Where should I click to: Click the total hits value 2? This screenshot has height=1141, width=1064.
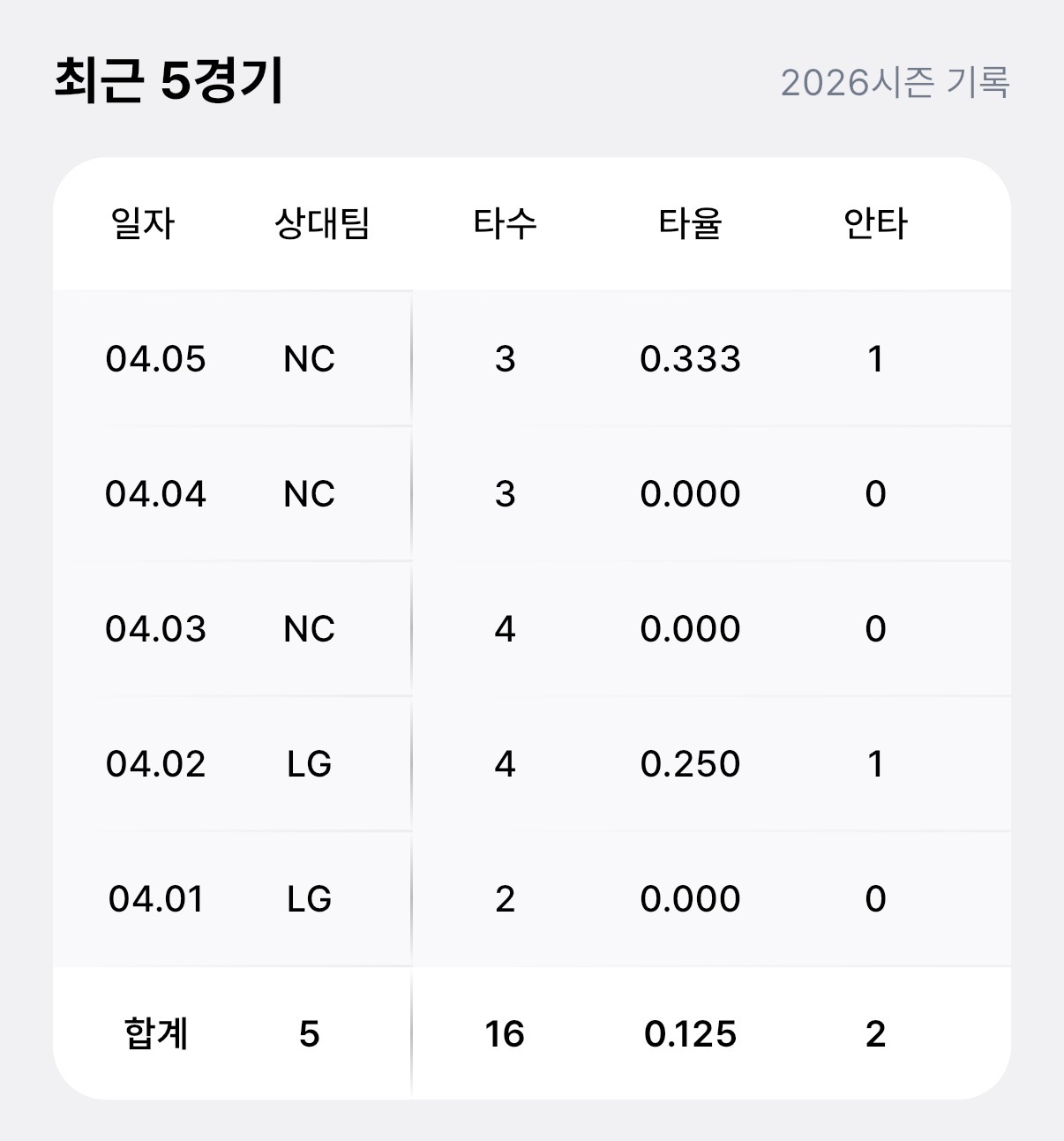click(875, 1034)
